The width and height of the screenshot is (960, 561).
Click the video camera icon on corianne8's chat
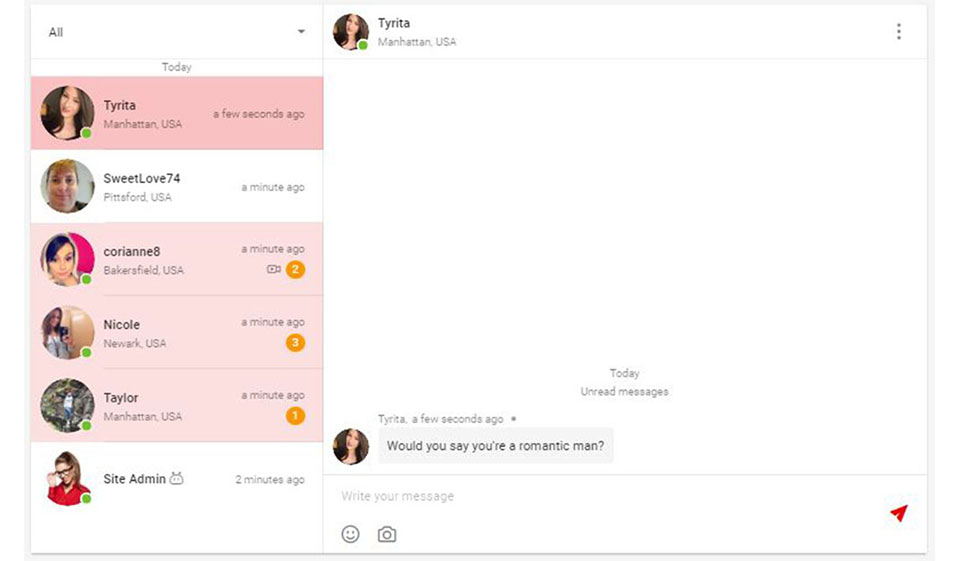(273, 270)
